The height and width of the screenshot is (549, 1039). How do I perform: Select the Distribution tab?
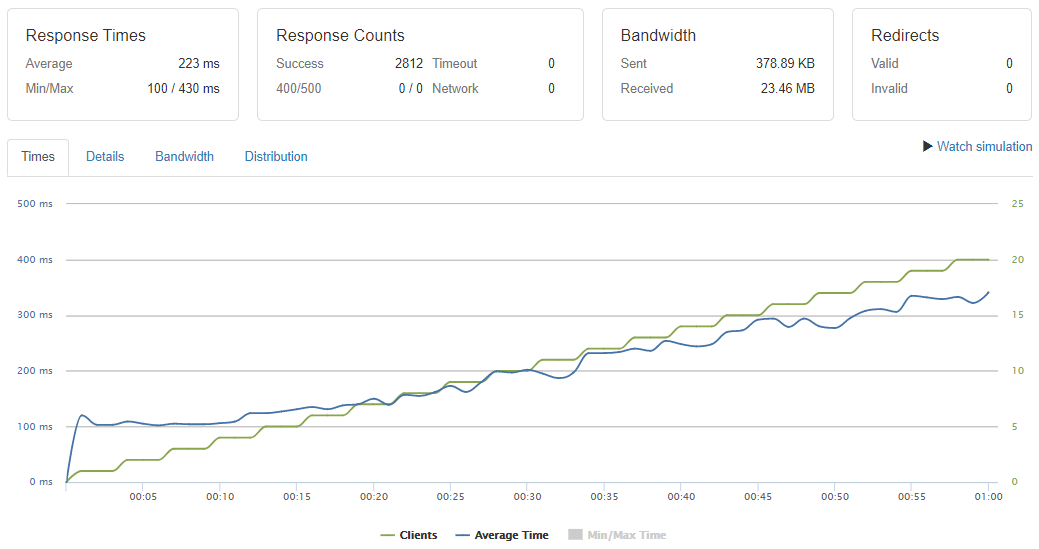pos(276,157)
